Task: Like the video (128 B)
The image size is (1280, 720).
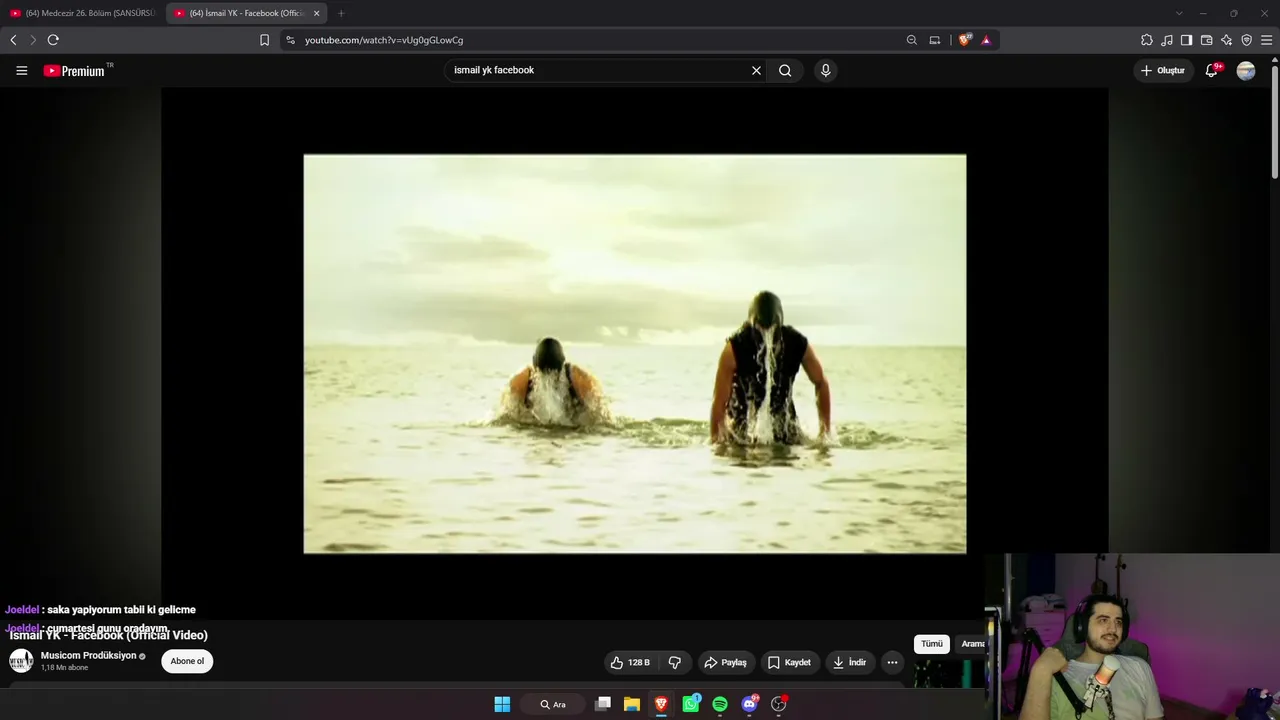Action: 631,662
